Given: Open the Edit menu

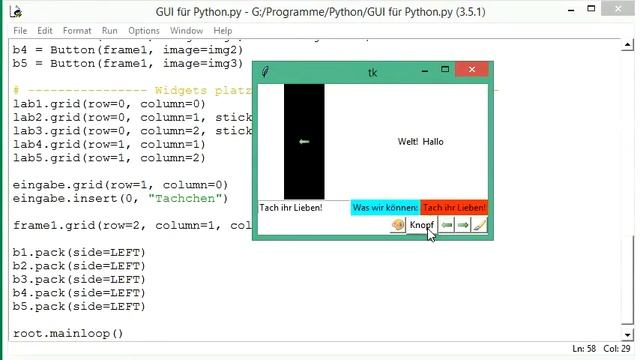Looking at the screenshot, I should coord(44,31).
